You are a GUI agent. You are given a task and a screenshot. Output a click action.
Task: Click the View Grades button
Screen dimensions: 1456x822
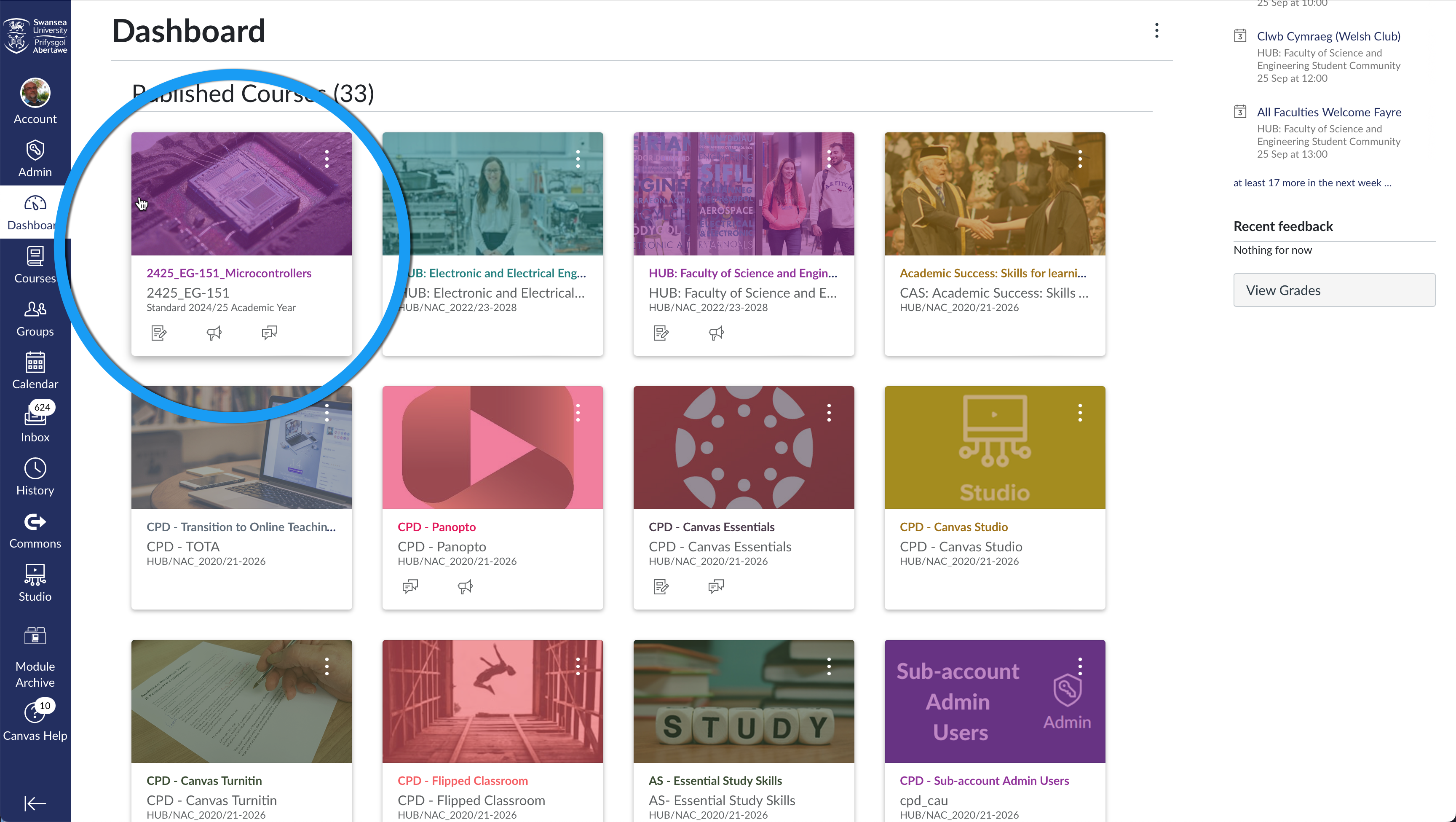tap(1334, 290)
